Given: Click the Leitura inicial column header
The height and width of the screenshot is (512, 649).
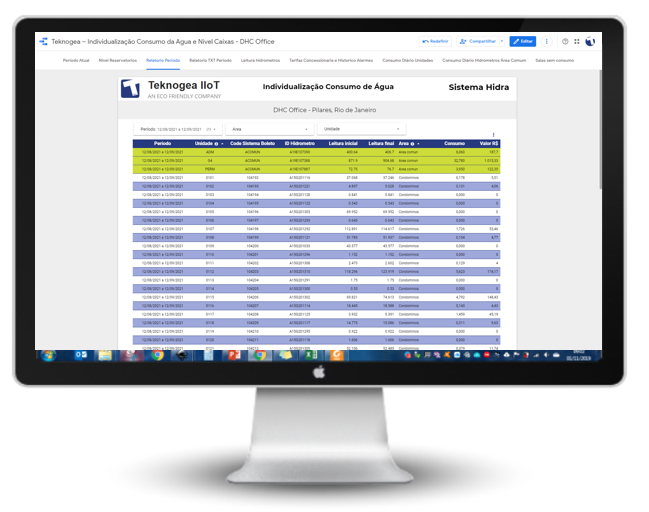Looking at the screenshot, I should click(343, 144).
